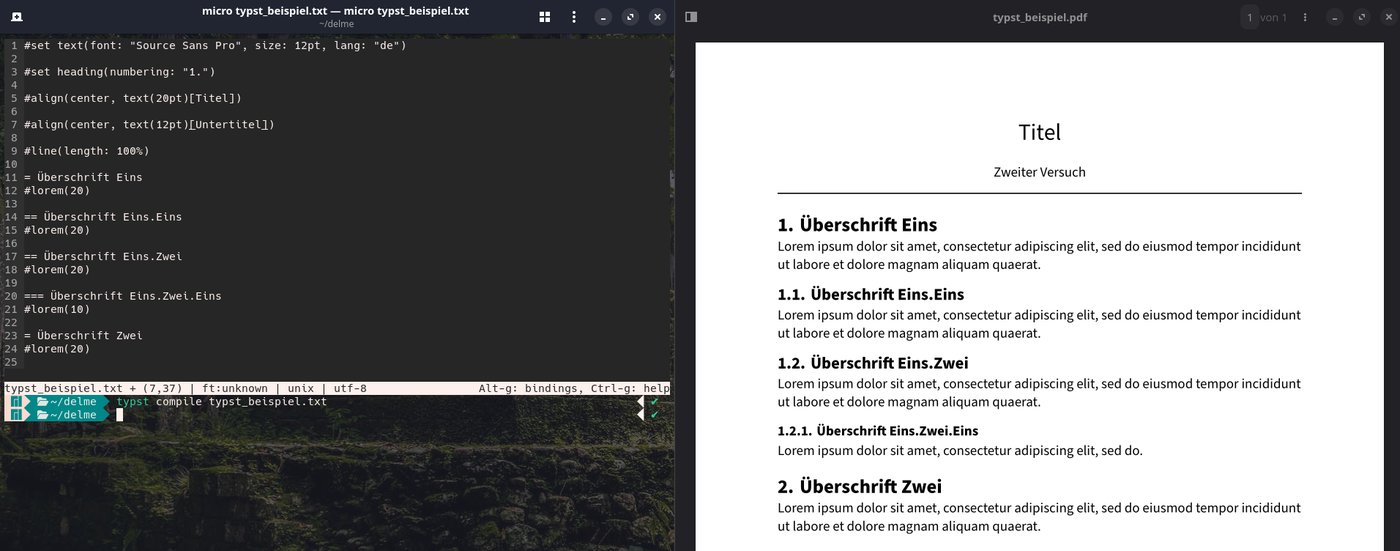Toggle the PDF viewer sidebar panel
Viewport: 1400px width, 551px height.
click(691, 17)
